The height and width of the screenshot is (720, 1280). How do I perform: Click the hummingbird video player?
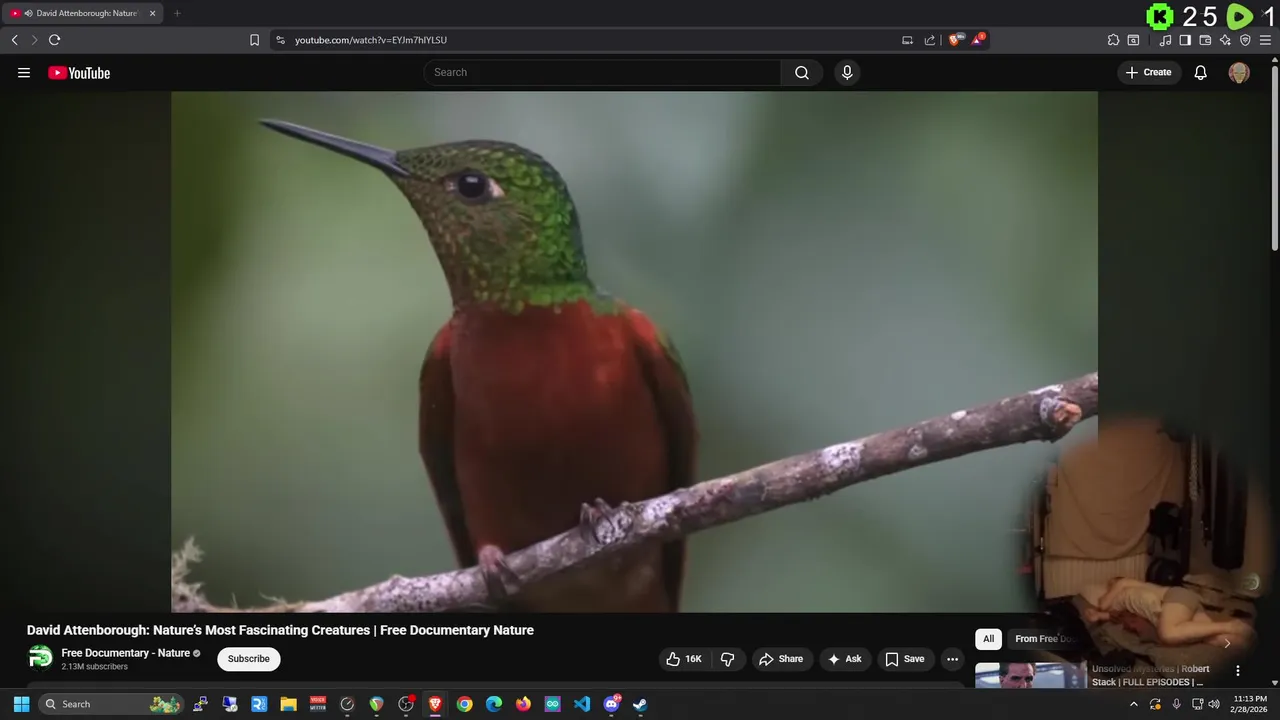pyautogui.click(x=634, y=351)
